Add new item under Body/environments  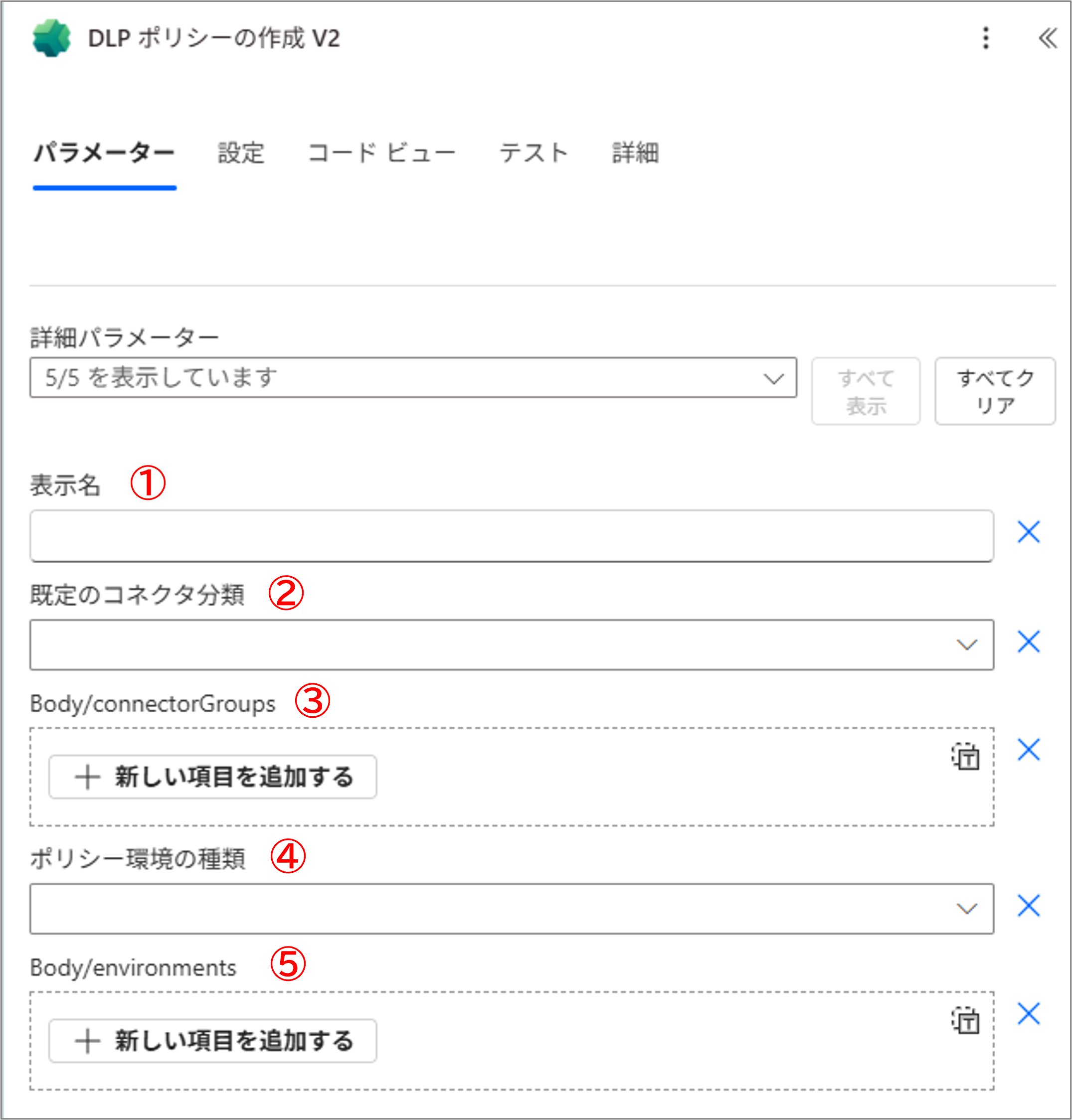tap(212, 1041)
